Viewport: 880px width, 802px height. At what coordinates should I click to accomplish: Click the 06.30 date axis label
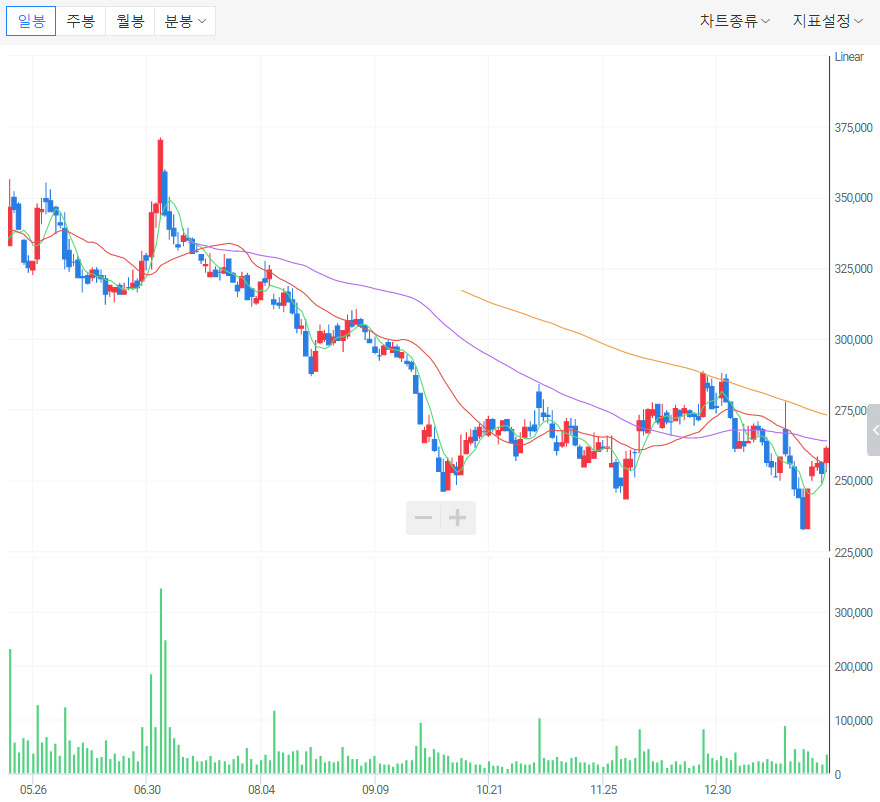coord(147,790)
